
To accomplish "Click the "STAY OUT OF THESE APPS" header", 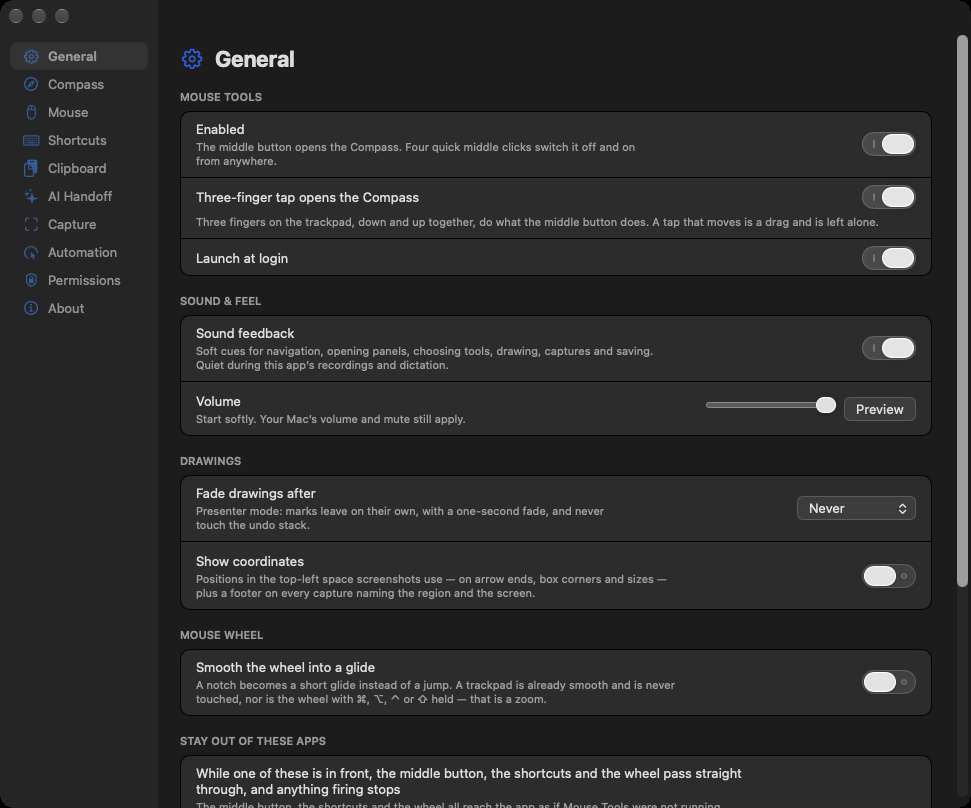I will tap(253, 741).
